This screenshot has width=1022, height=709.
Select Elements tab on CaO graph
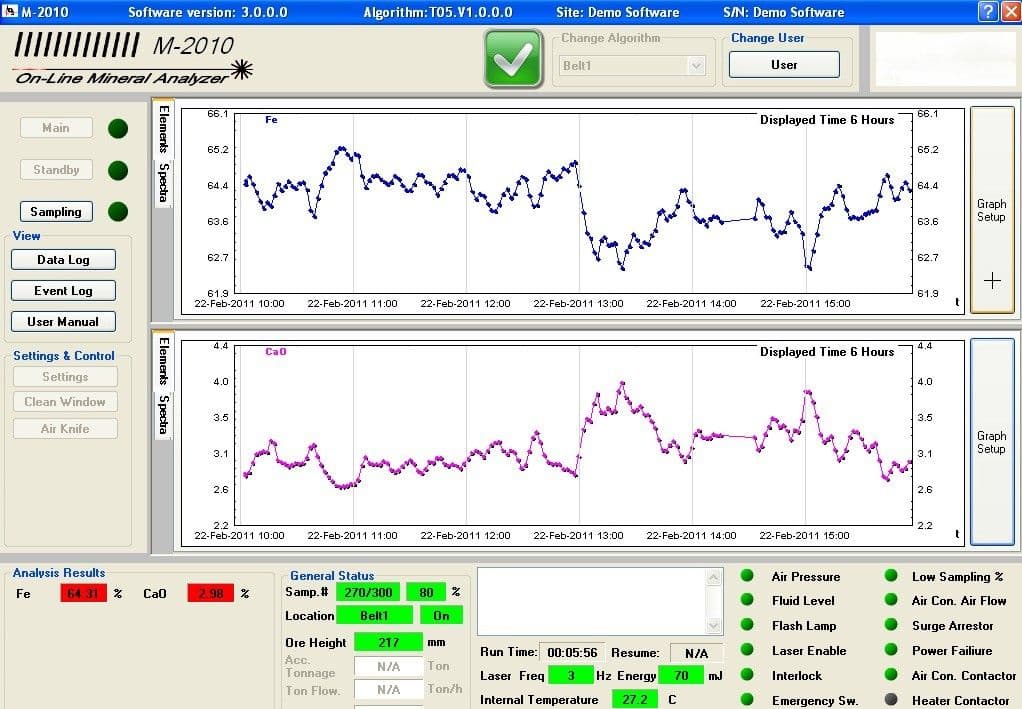pos(164,362)
